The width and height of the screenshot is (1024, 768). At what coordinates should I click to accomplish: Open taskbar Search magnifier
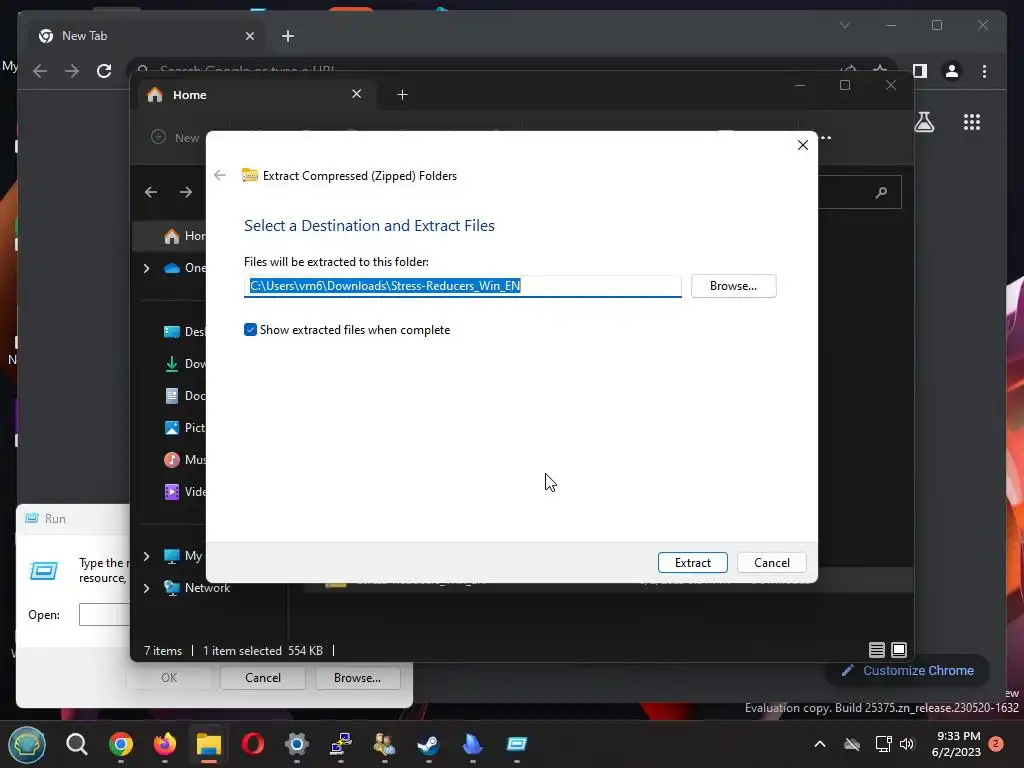(76, 744)
